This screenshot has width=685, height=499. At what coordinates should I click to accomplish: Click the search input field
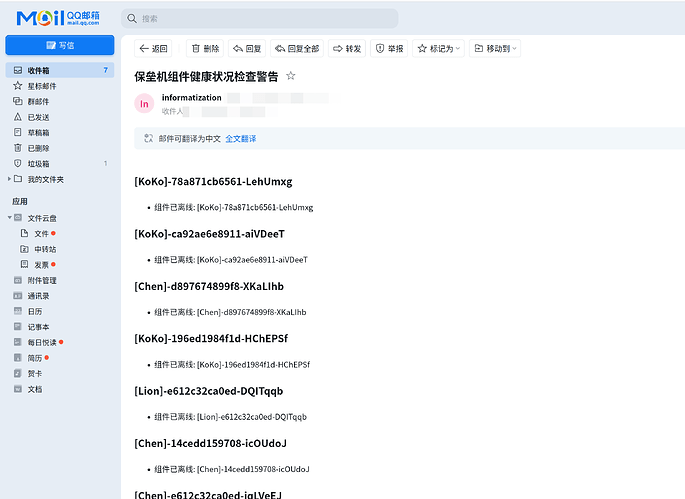[x=260, y=18]
